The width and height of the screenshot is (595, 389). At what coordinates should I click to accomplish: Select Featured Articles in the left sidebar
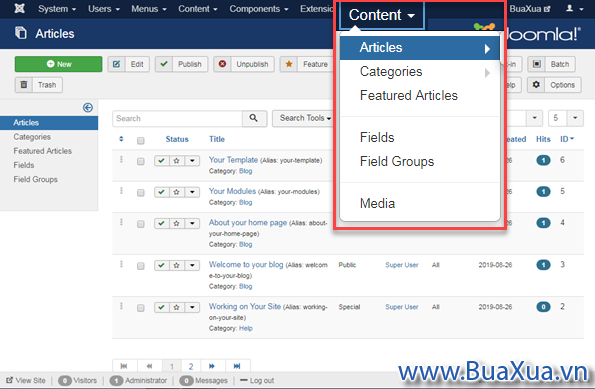(42, 151)
